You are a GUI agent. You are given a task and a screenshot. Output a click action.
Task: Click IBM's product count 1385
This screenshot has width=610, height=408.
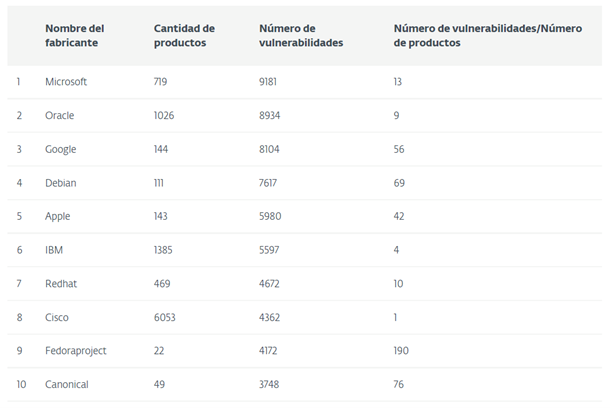163,250
